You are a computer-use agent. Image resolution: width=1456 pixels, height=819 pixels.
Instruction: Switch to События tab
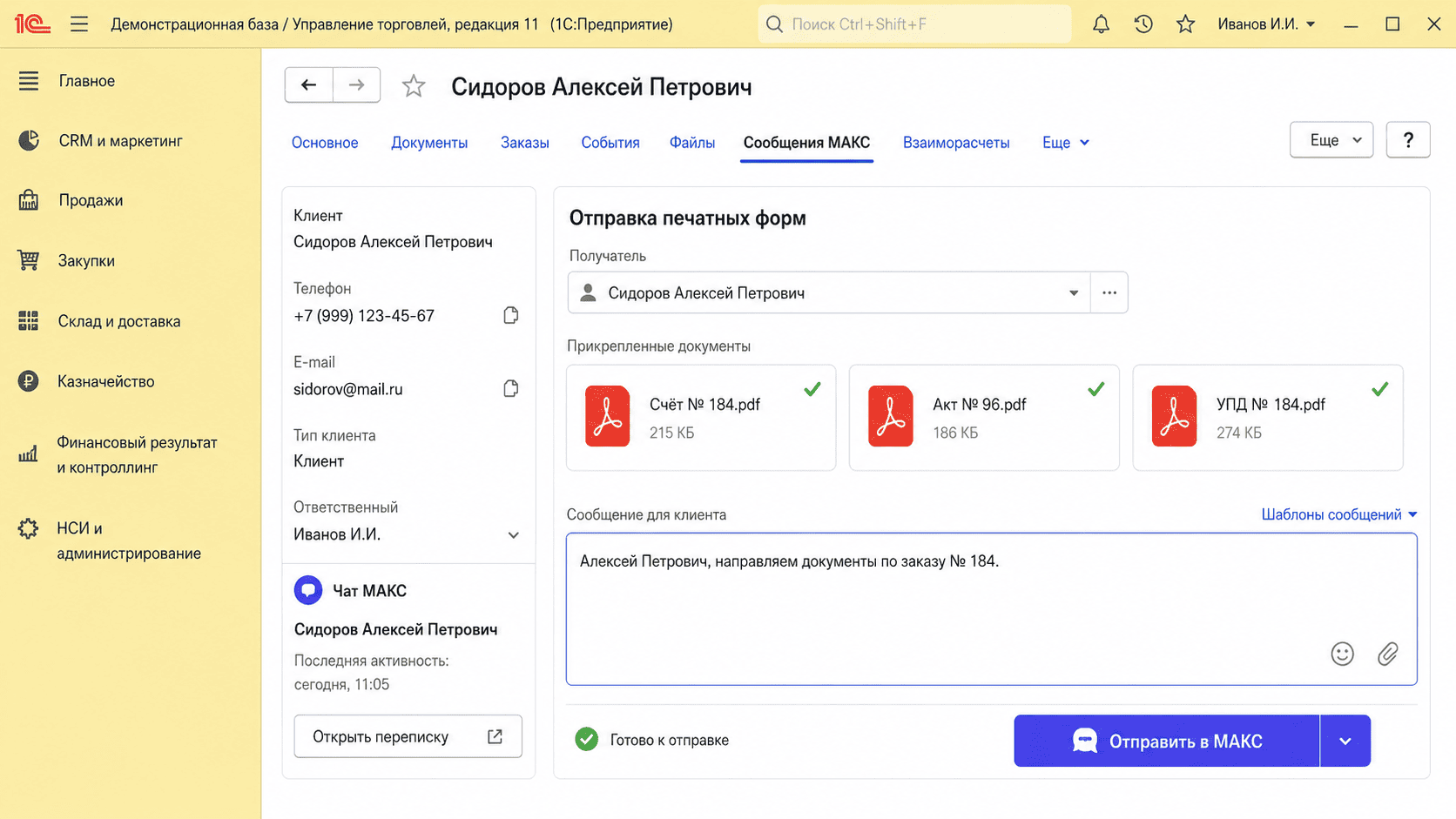click(610, 142)
